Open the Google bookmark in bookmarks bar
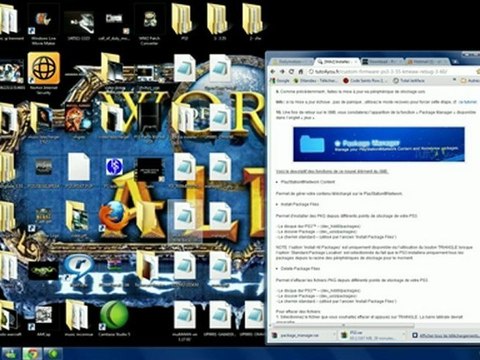480x360 pixels. [x=279, y=81]
